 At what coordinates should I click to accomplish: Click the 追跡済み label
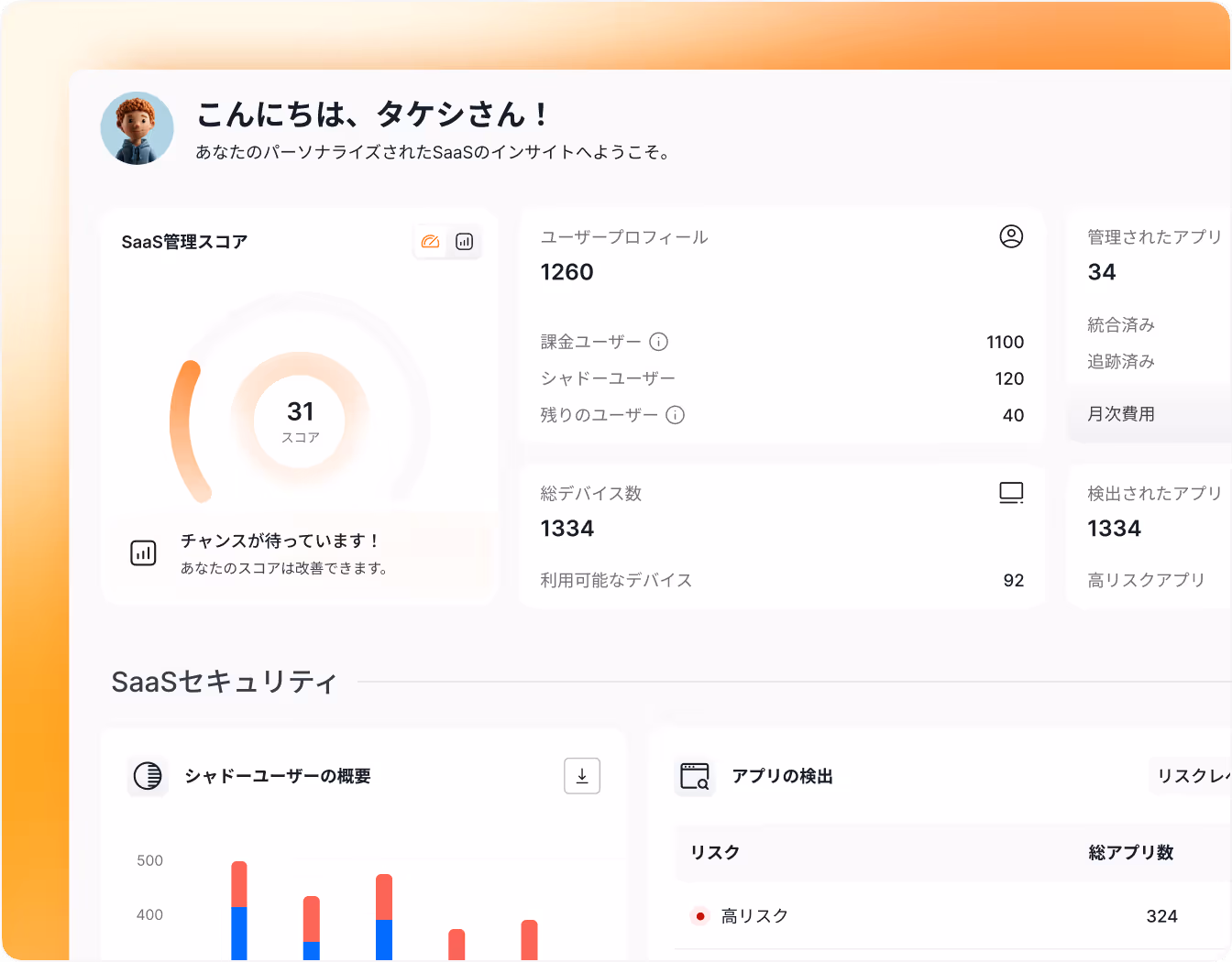pos(1121,361)
